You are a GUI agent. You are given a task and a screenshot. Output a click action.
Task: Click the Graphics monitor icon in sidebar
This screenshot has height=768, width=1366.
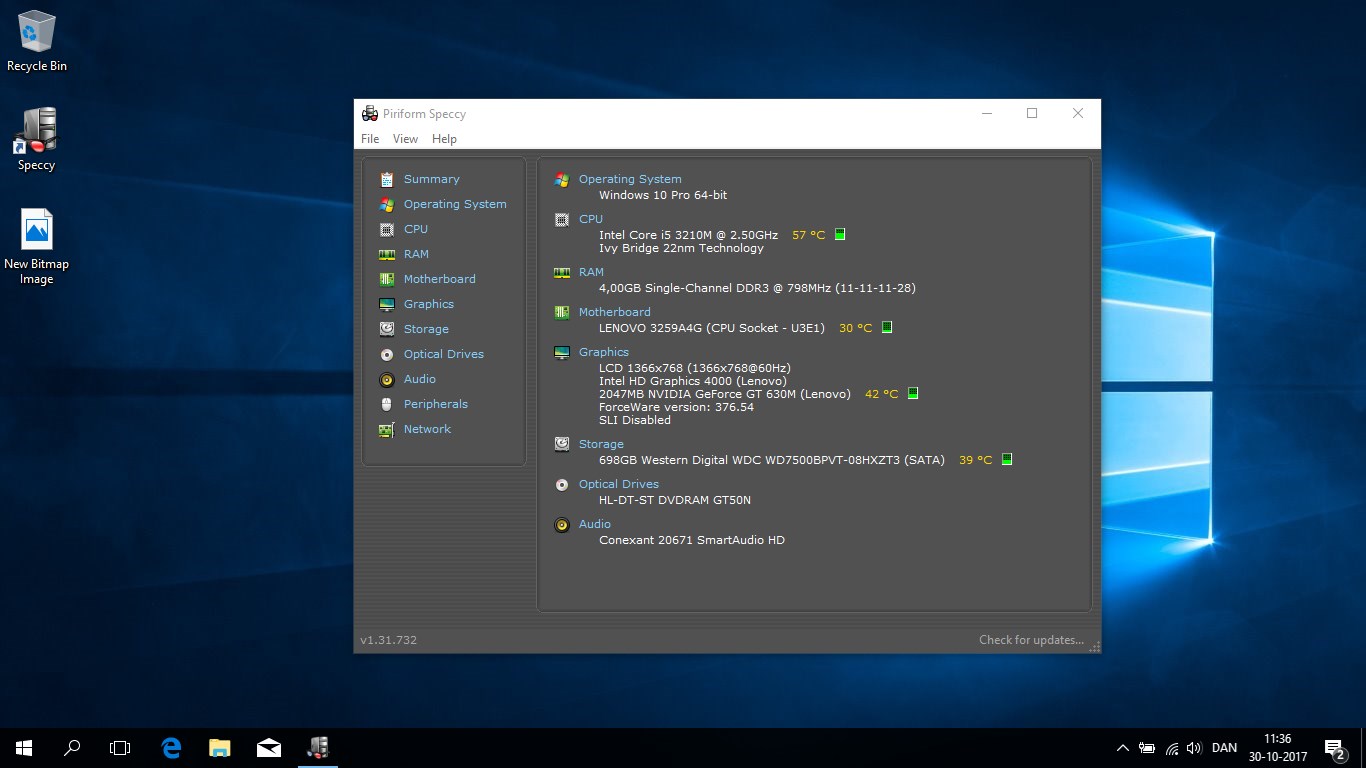pos(386,304)
